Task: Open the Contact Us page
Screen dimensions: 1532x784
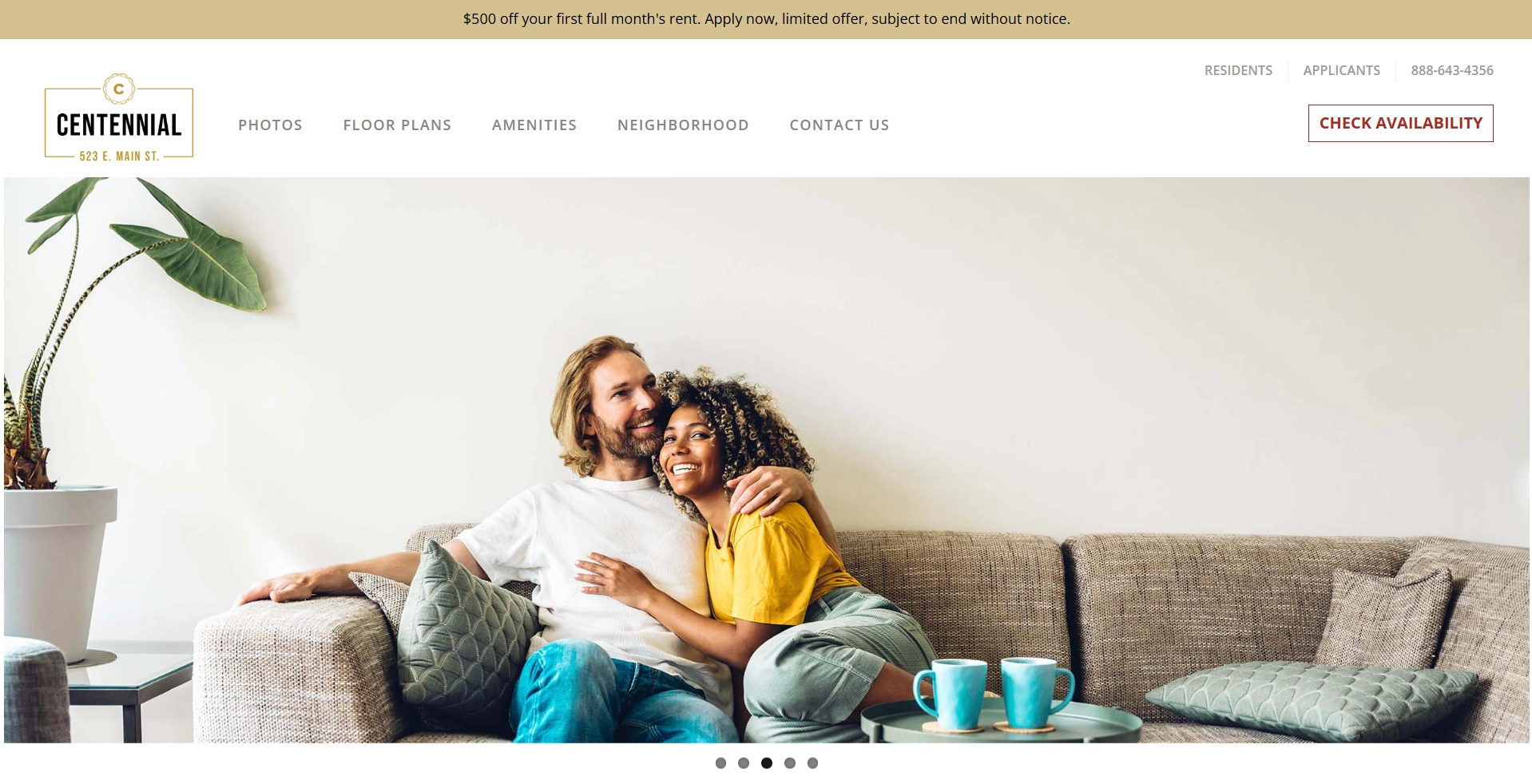Action: (x=839, y=125)
